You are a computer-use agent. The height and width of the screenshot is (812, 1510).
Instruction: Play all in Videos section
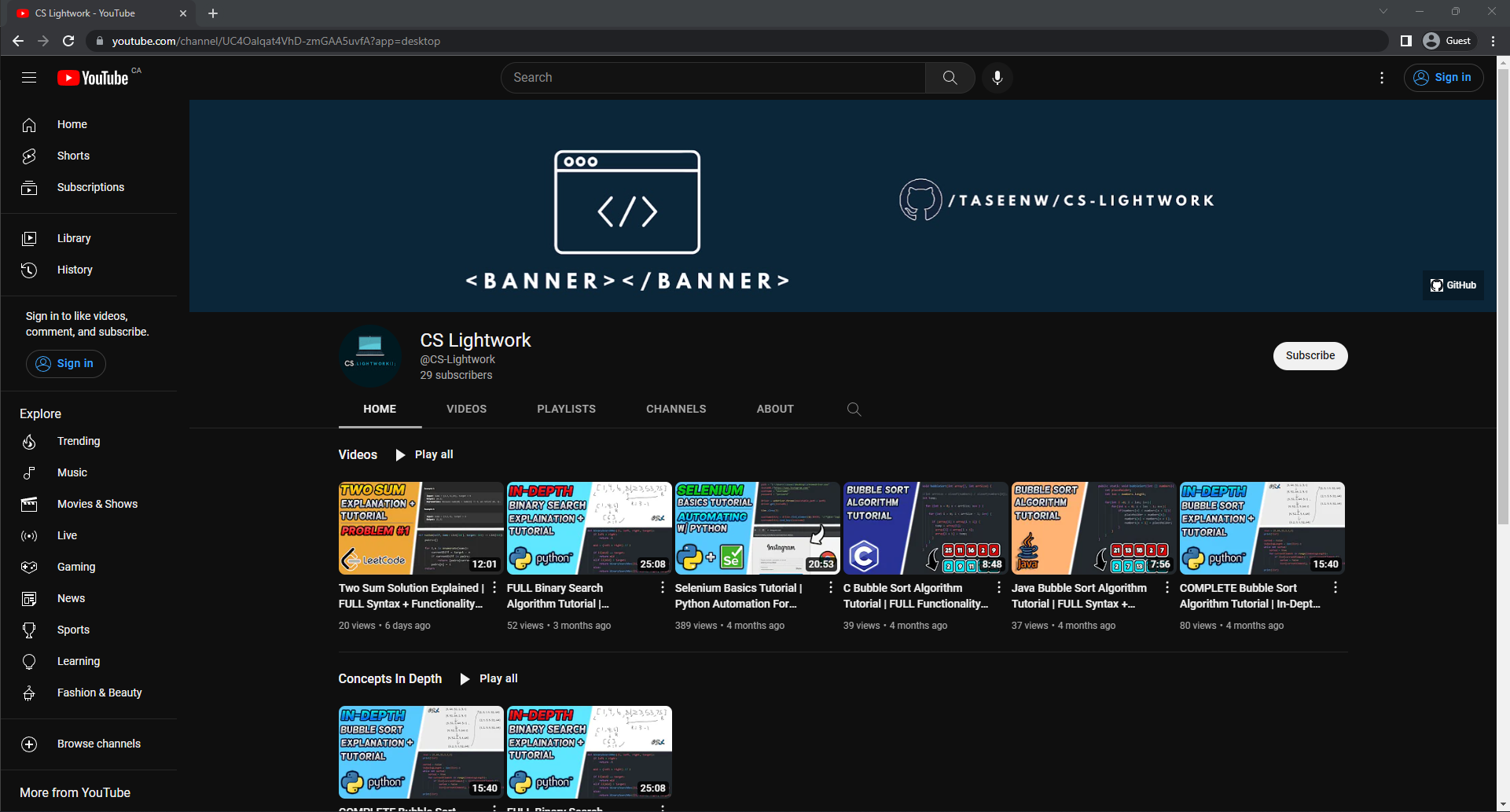[424, 454]
